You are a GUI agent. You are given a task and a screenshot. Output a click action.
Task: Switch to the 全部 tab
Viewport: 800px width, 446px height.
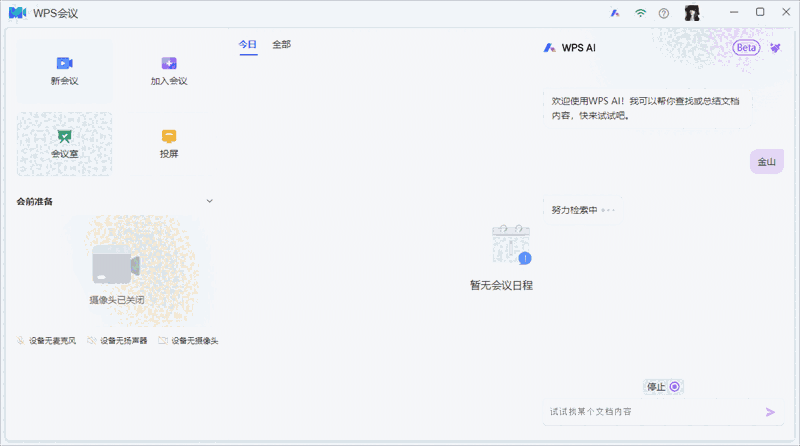(x=281, y=45)
